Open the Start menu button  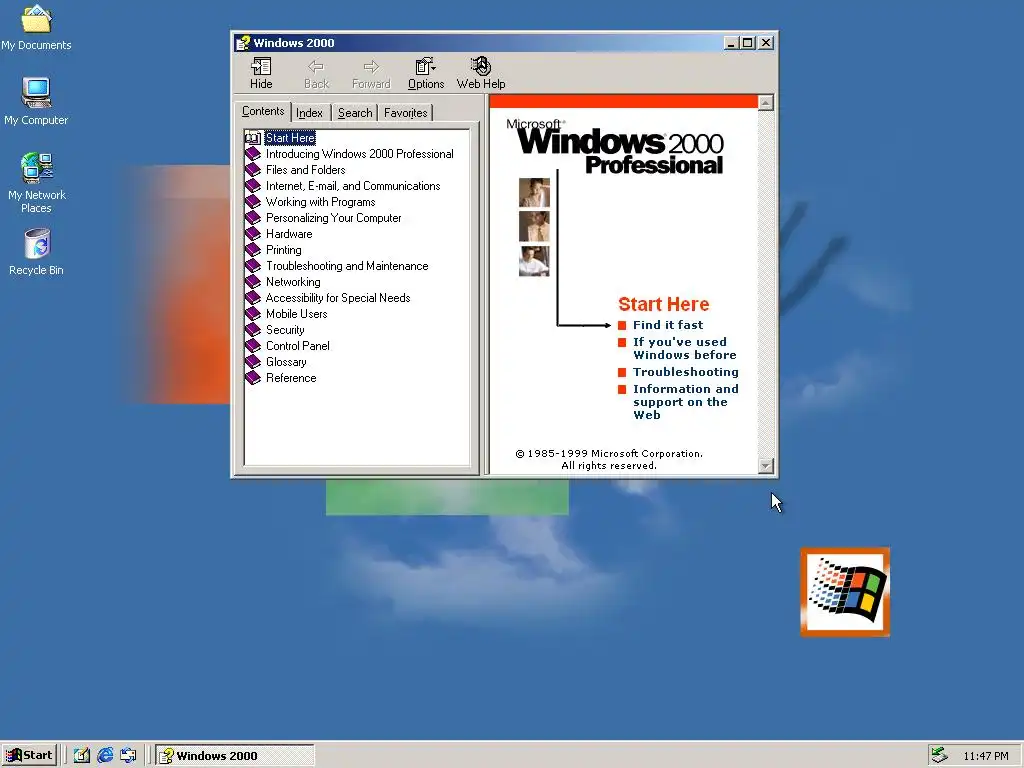pos(29,756)
